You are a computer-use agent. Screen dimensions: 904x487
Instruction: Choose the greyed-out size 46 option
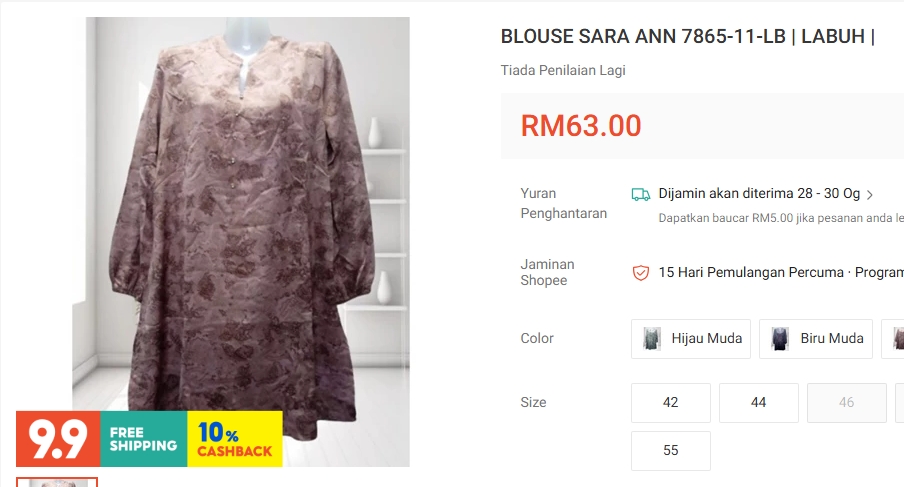pos(846,403)
